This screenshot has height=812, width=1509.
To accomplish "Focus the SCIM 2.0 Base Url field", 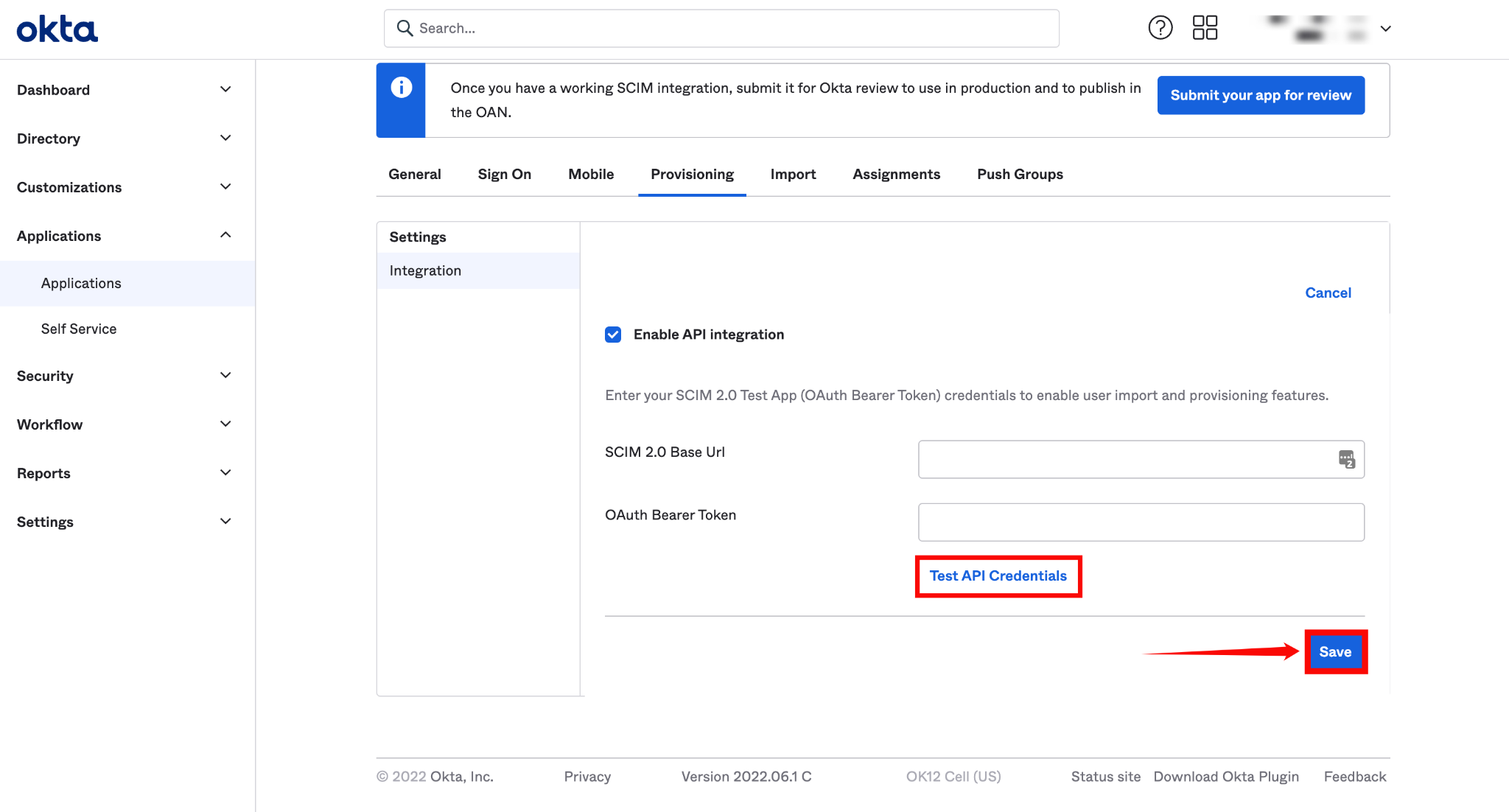I will coord(1141,459).
